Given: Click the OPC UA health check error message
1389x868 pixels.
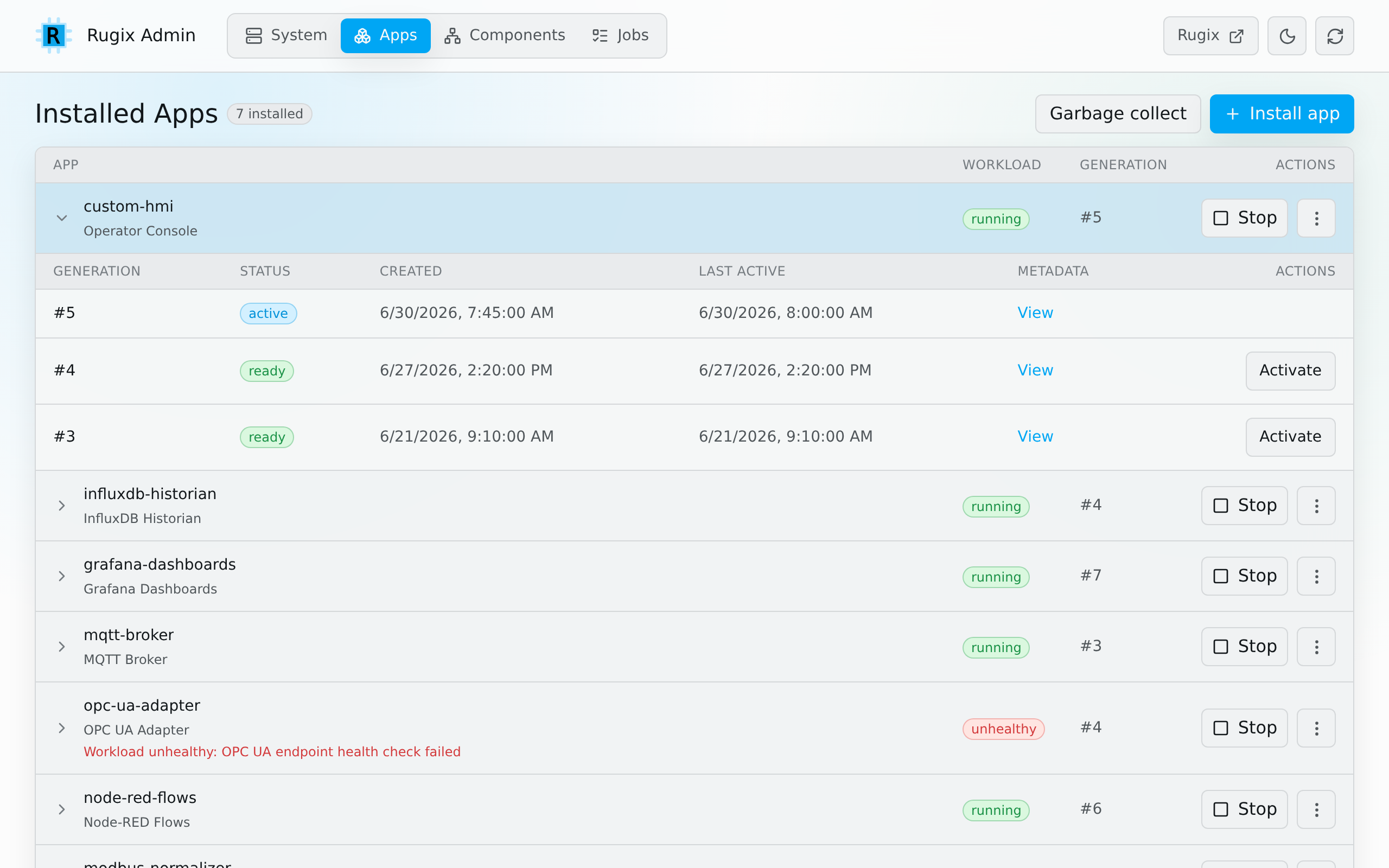Looking at the screenshot, I should point(272,752).
